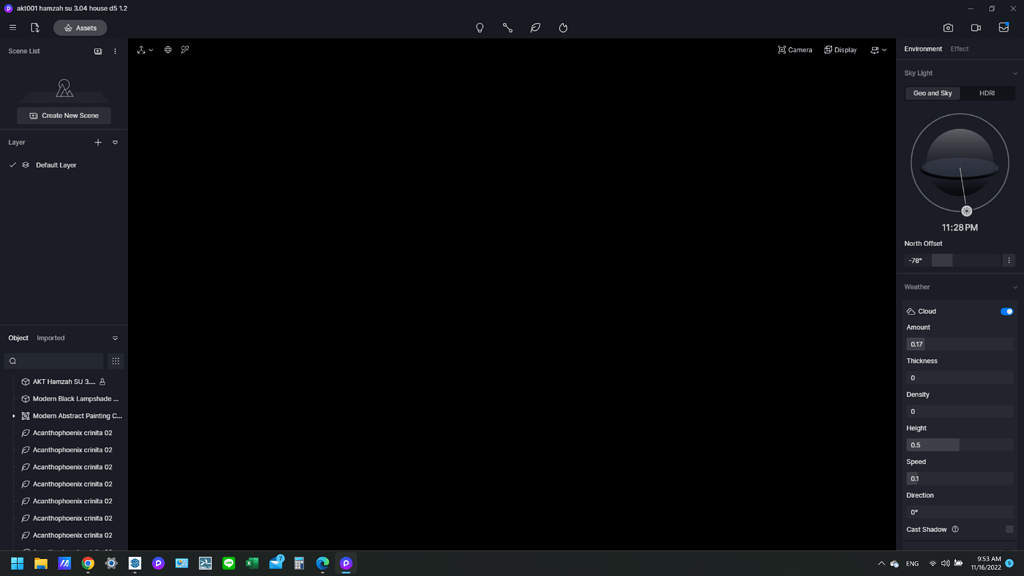The image size is (1024, 576).
Task: Switch to the Effect tab
Action: (x=959, y=48)
